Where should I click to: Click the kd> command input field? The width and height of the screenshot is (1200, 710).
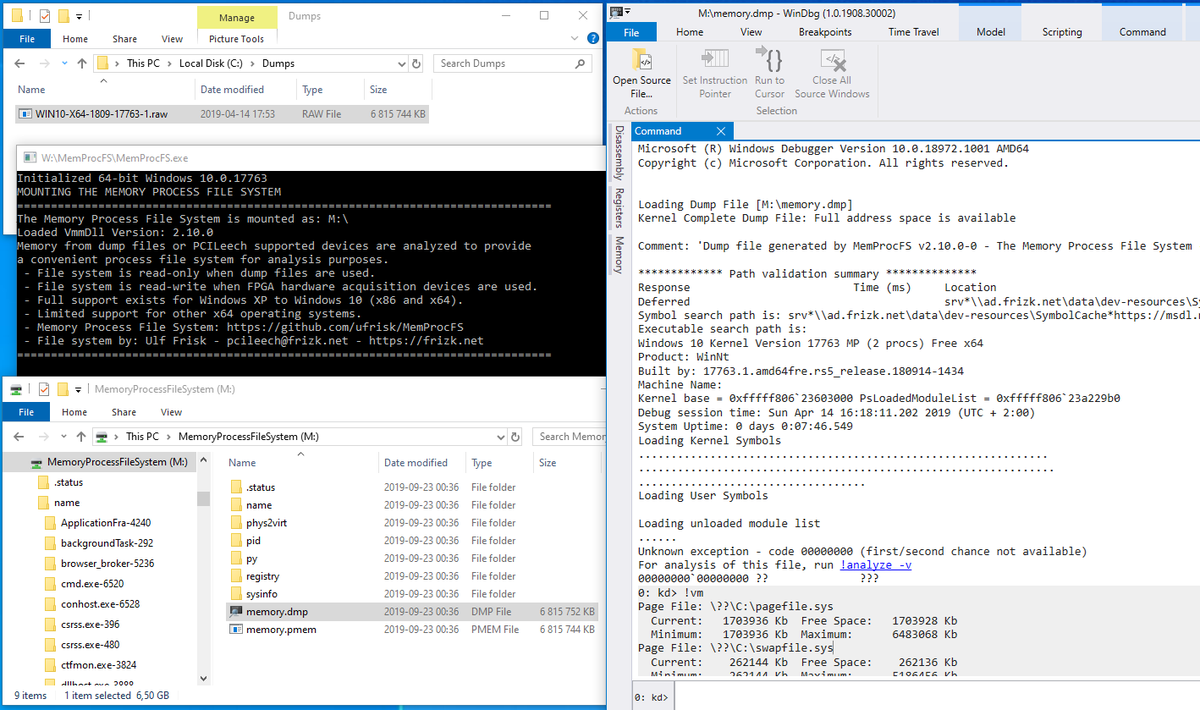point(936,696)
